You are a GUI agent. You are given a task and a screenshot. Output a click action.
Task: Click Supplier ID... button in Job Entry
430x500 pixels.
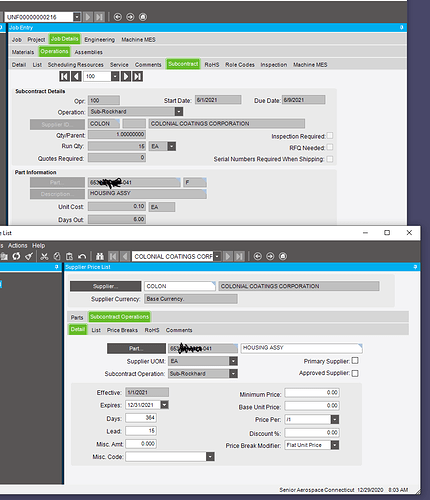pyautogui.click(x=57, y=124)
